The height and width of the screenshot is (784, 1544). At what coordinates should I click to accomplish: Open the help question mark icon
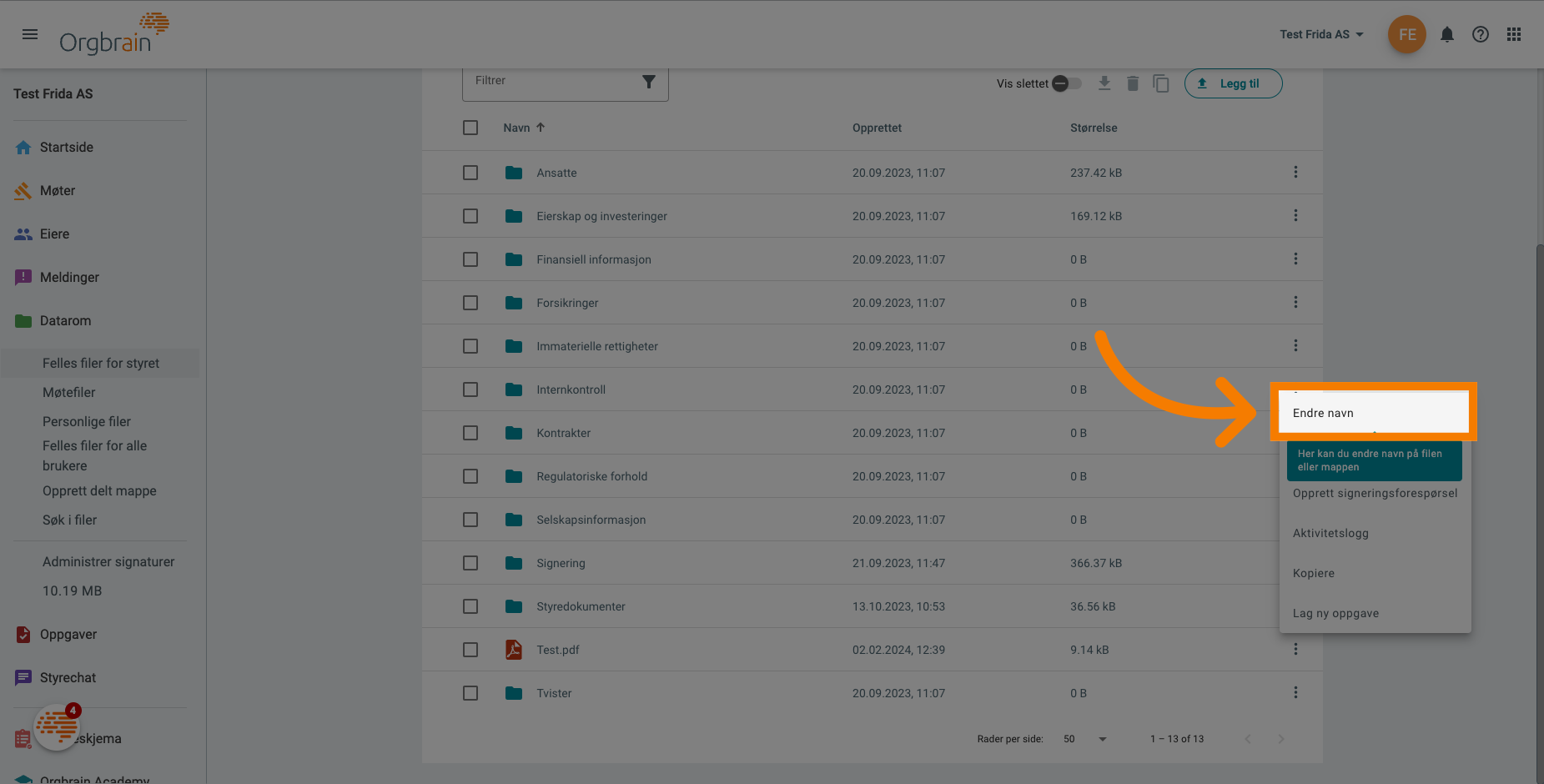pyautogui.click(x=1481, y=34)
